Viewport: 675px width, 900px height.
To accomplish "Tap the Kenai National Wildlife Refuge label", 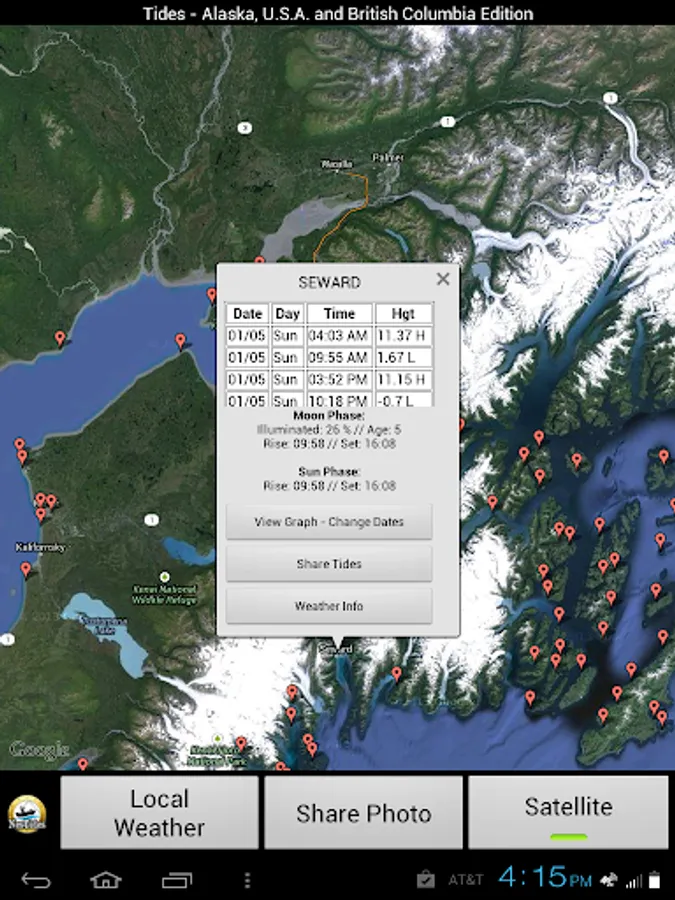I will [165, 595].
